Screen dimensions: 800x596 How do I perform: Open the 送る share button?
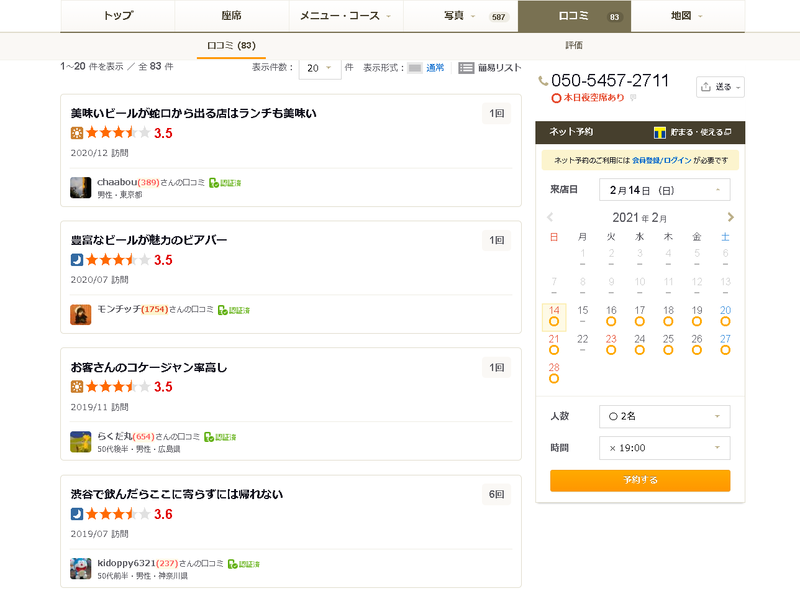(720, 87)
